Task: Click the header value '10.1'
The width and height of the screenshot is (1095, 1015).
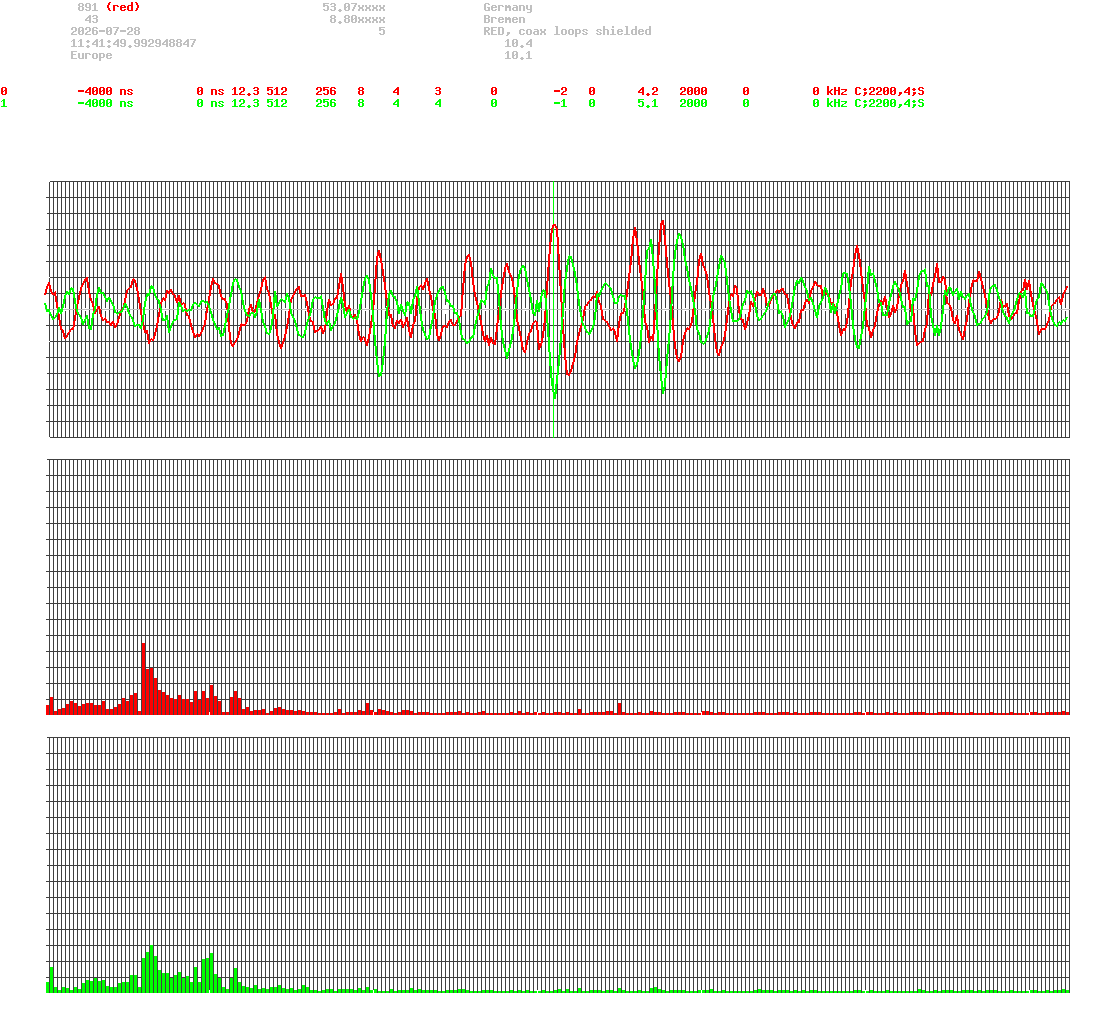Action: coord(518,55)
